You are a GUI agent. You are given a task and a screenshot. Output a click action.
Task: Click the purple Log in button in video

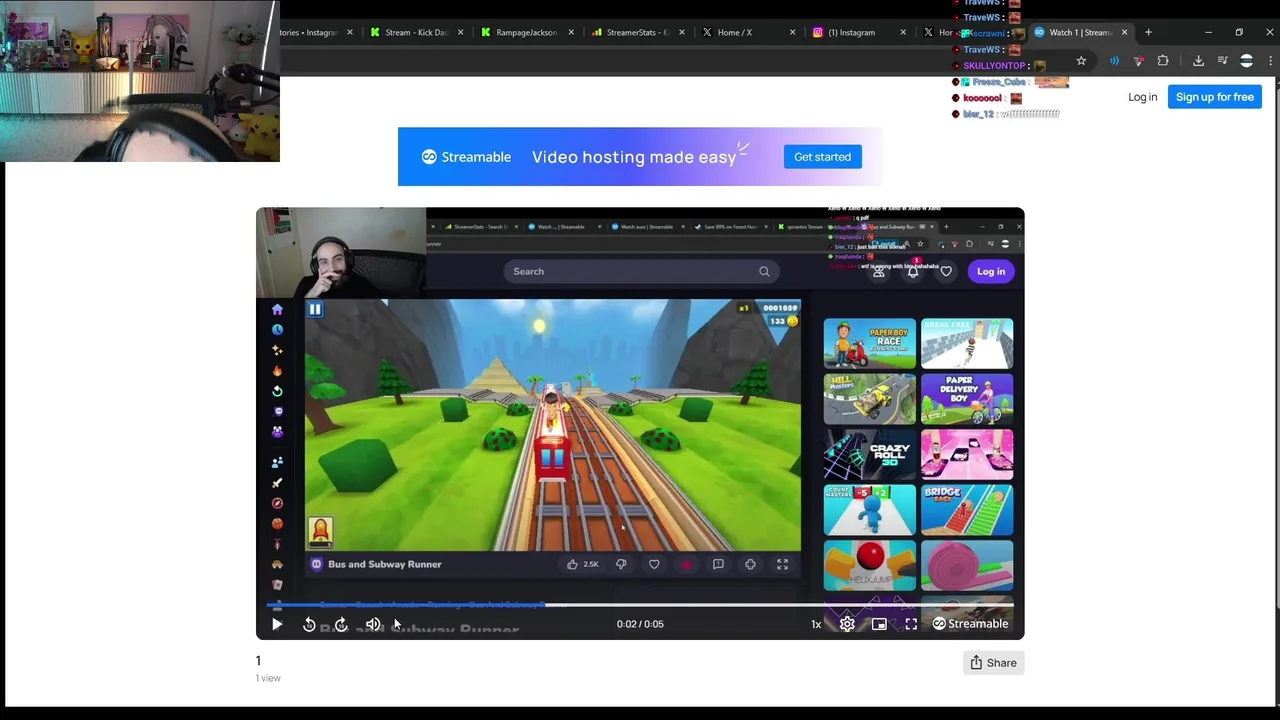click(x=991, y=271)
